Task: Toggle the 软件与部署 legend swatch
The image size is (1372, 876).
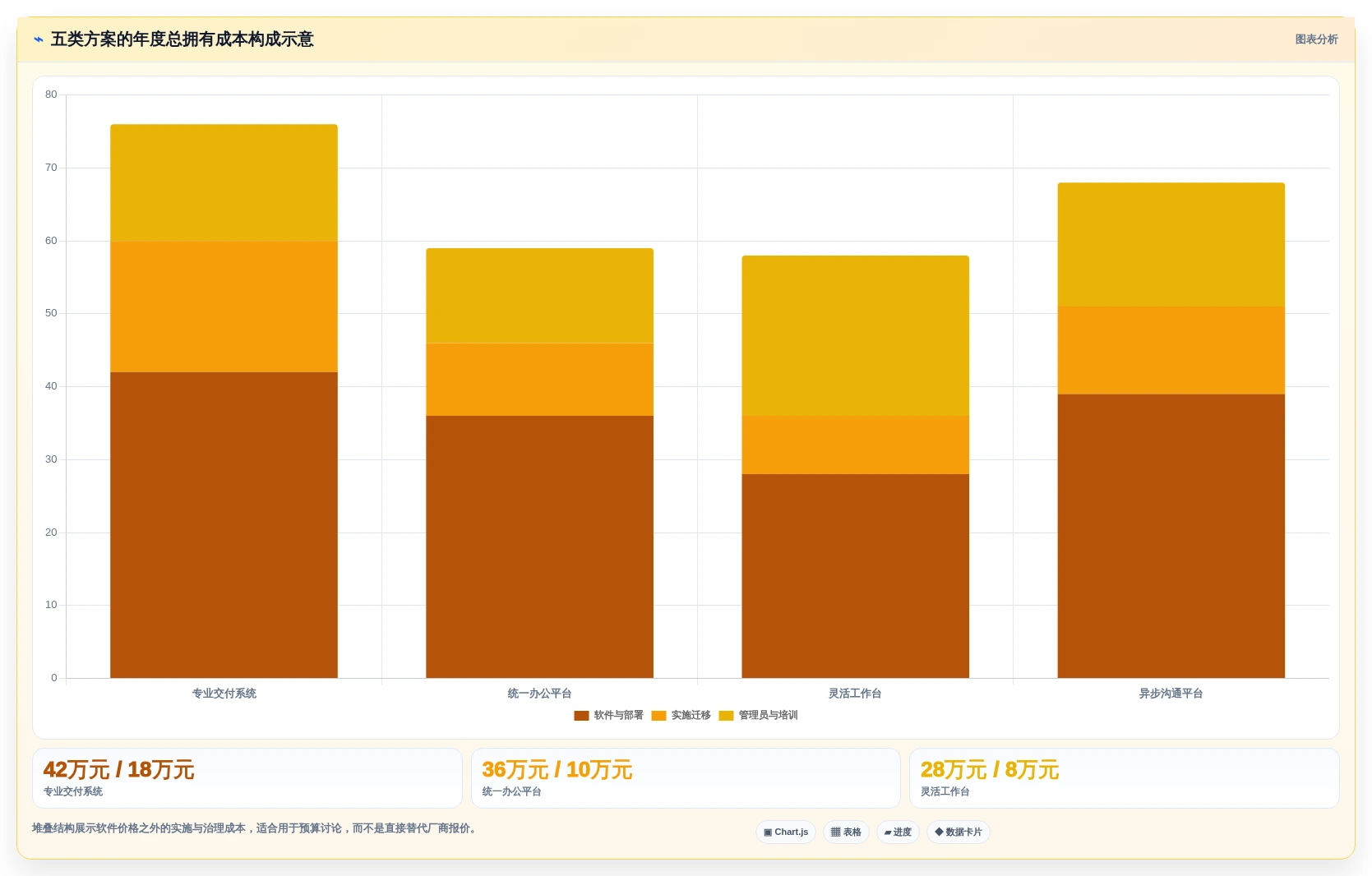Action: click(581, 716)
